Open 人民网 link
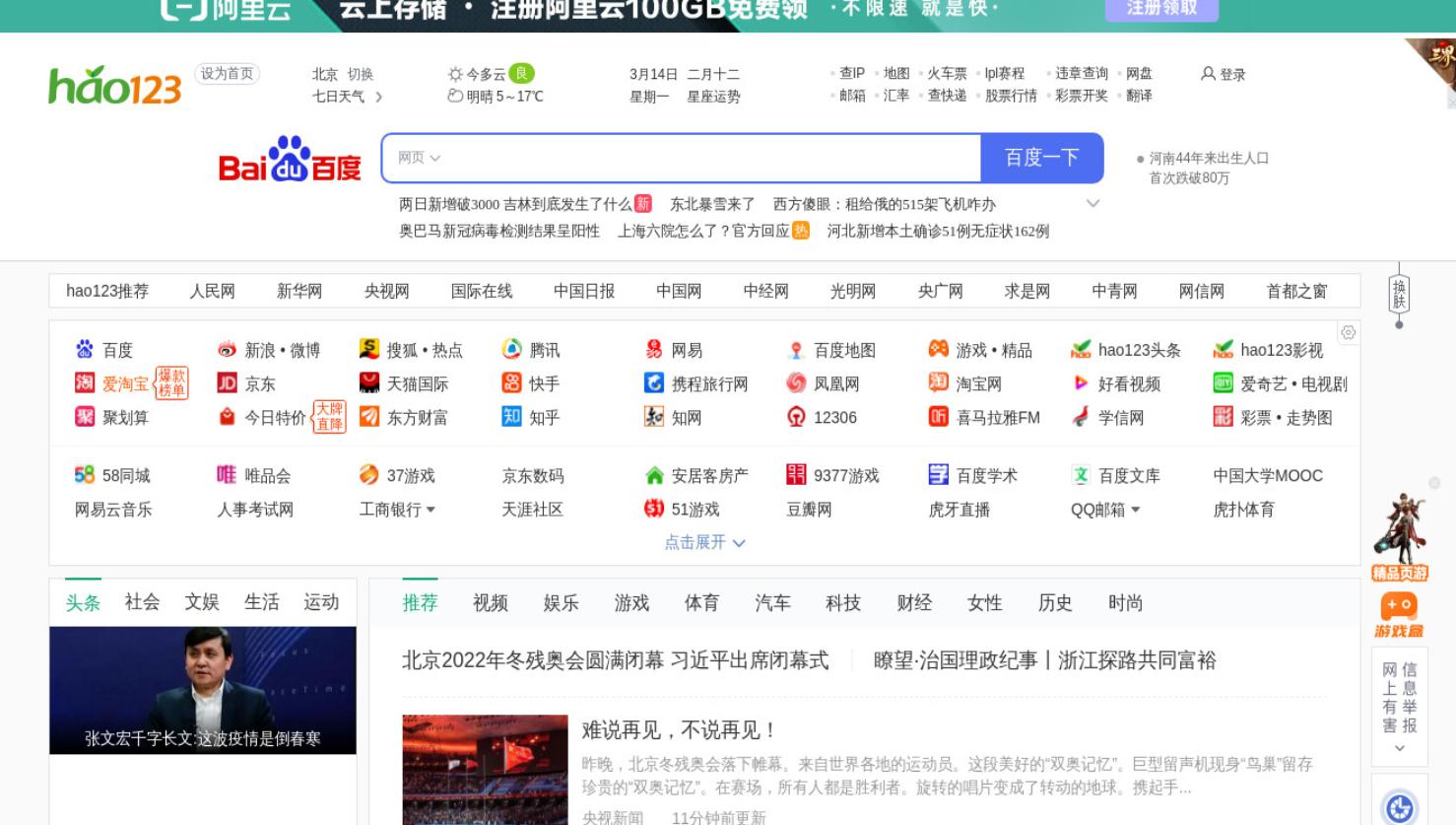Image resolution: width=1456 pixels, height=825 pixels. [213, 291]
